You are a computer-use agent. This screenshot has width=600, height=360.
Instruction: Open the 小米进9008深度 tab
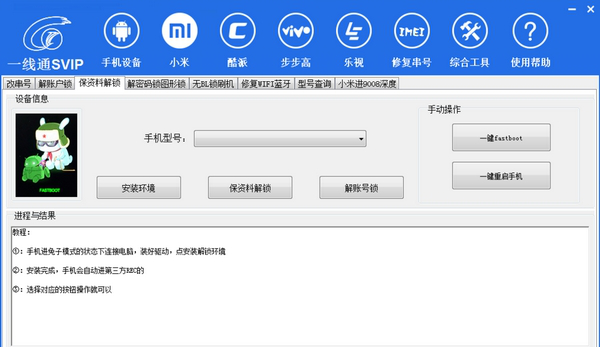(367, 84)
